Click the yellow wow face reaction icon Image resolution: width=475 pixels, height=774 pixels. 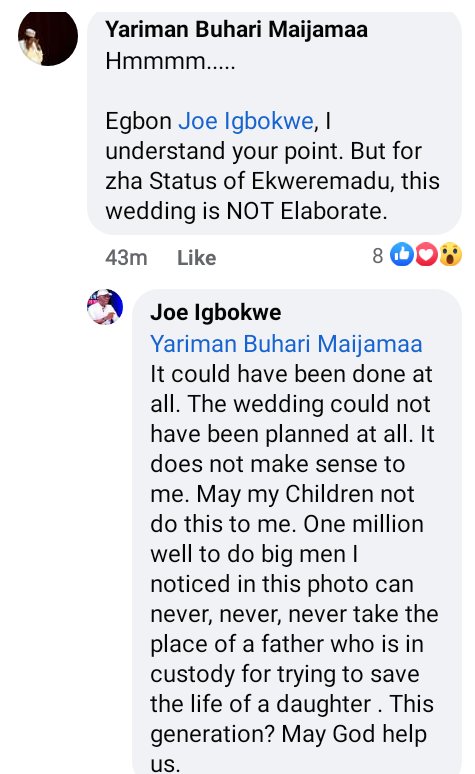450,255
